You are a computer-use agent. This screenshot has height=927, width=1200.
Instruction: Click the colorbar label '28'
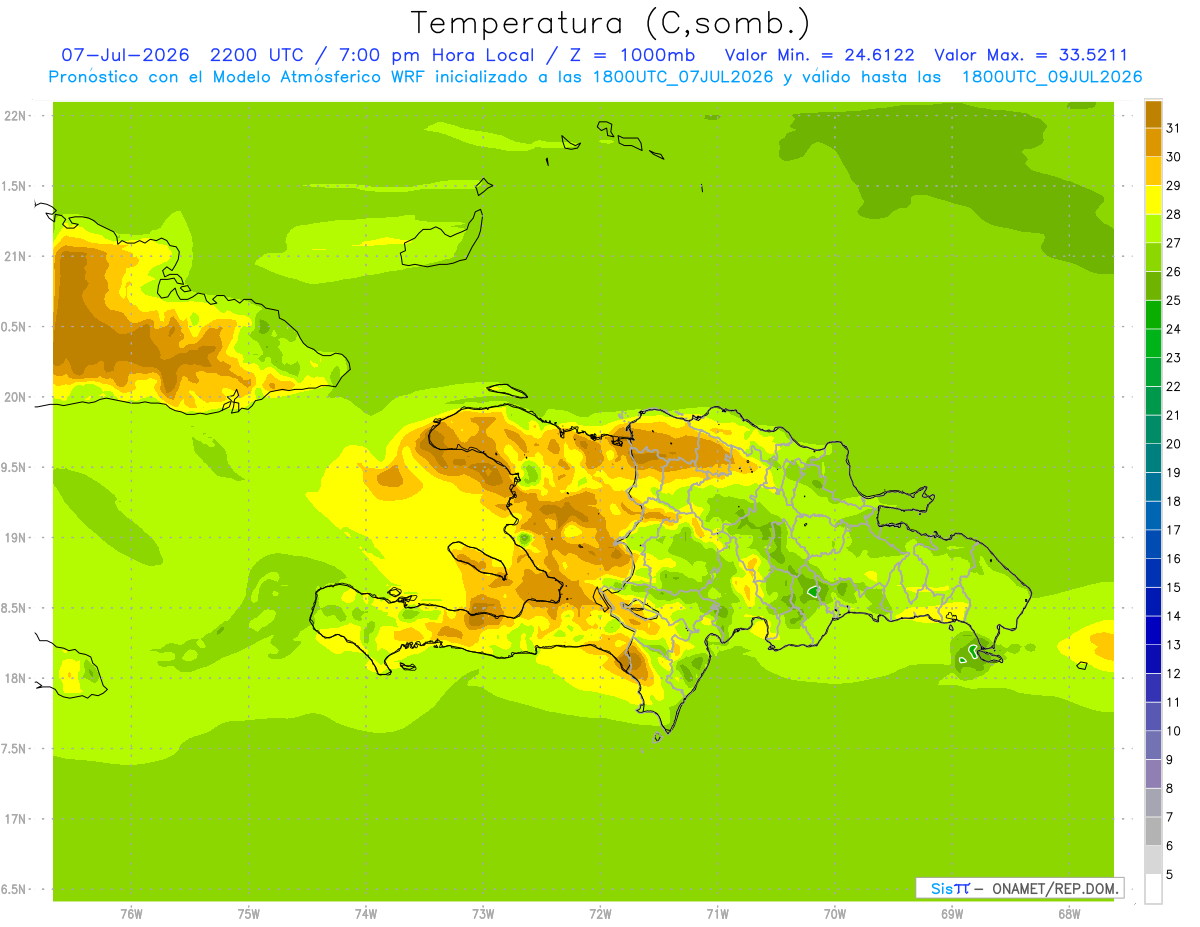pyautogui.click(x=1174, y=214)
